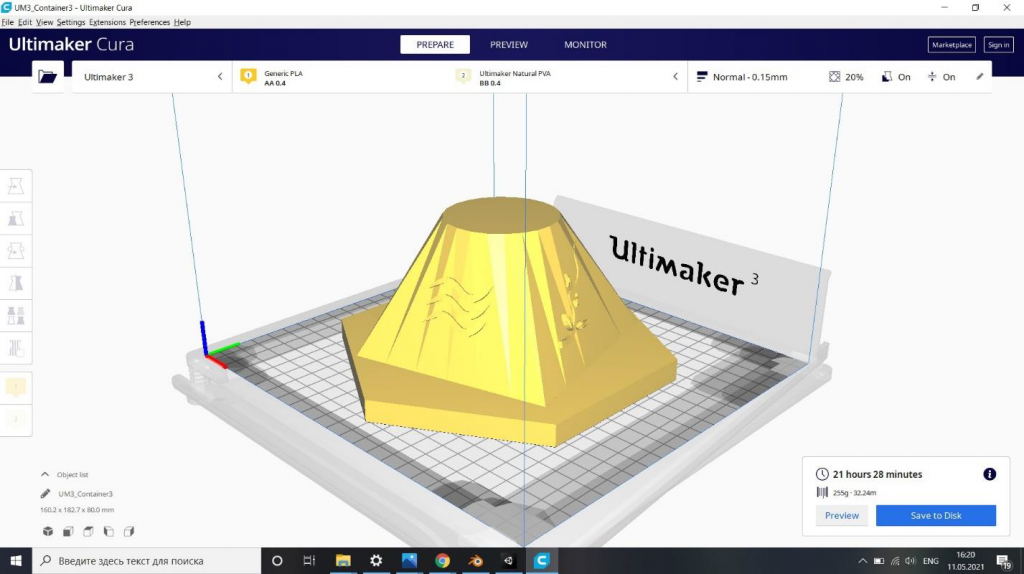The width and height of the screenshot is (1024, 574).
Task: Open Windows Settings gear in taskbar
Action: (376, 560)
